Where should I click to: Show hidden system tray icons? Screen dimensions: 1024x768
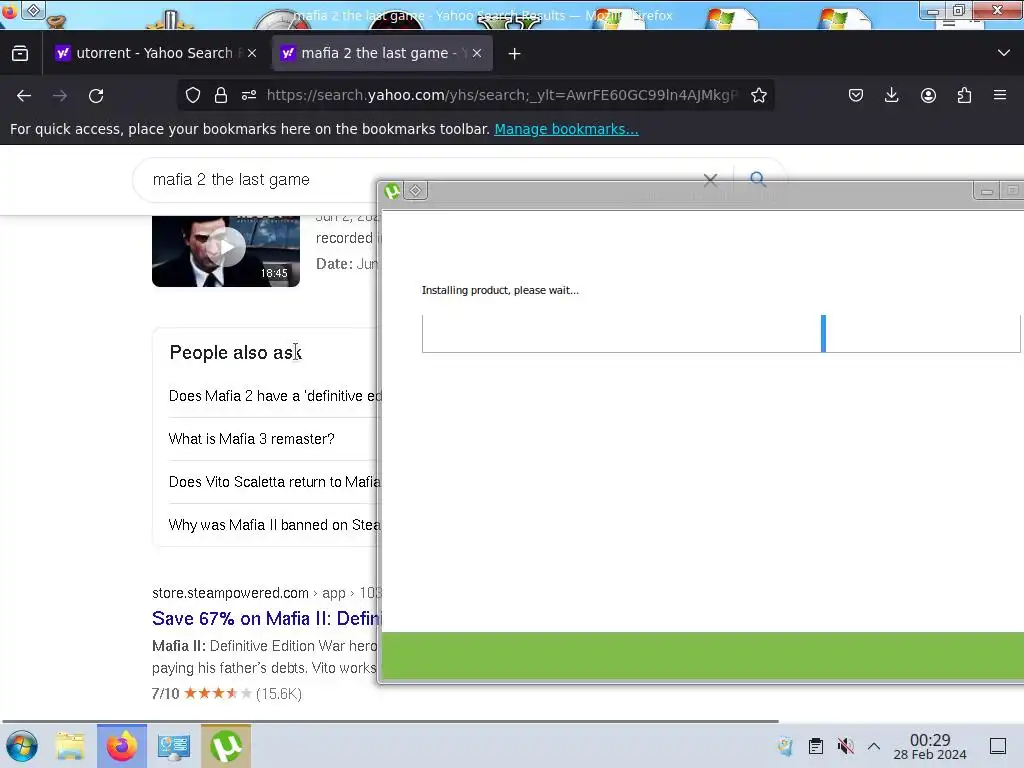point(874,746)
